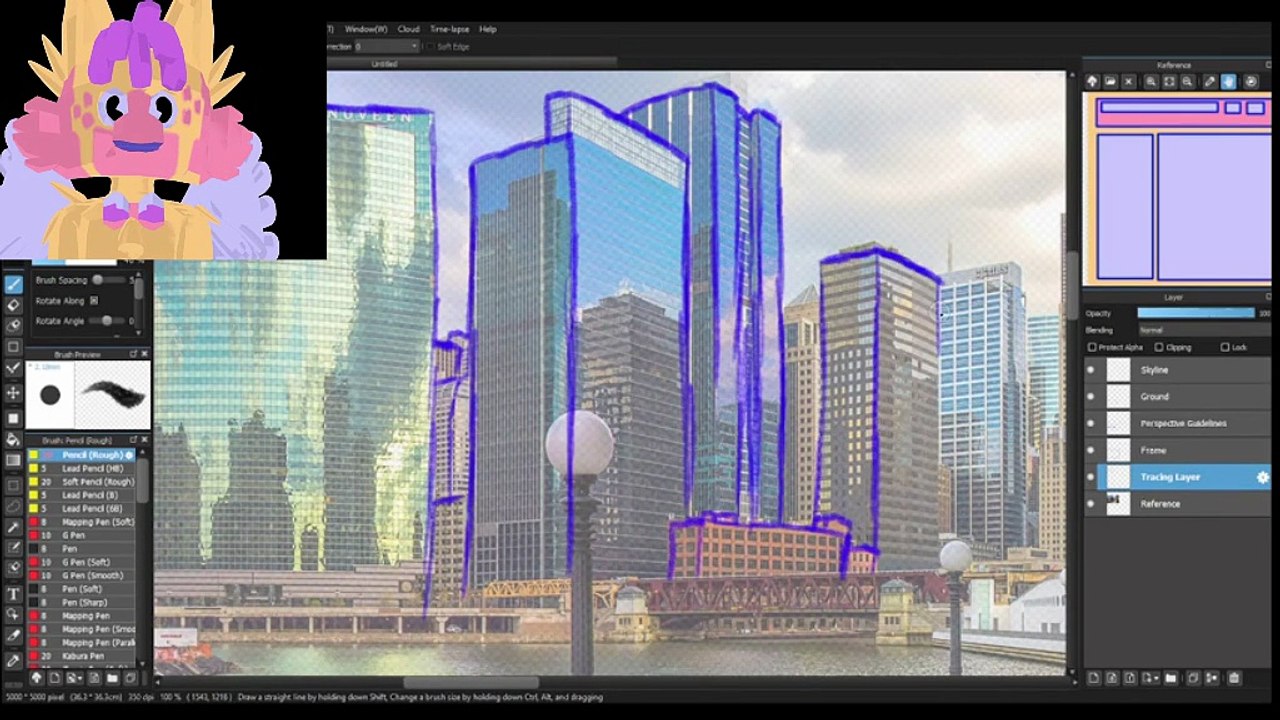This screenshot has height=720, width=1280.
Task: Select the Skyline layer
Action: point(1177,370)
